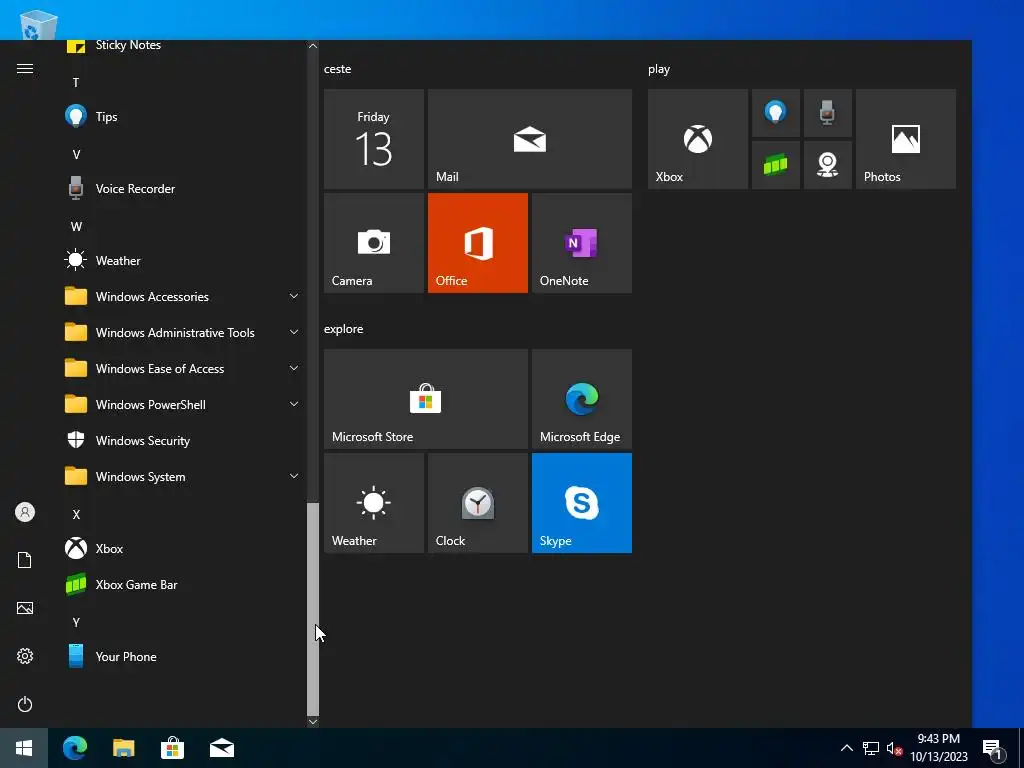Open Settings gear in Start sidebar

pyautogui.click(x=25, y=656)
